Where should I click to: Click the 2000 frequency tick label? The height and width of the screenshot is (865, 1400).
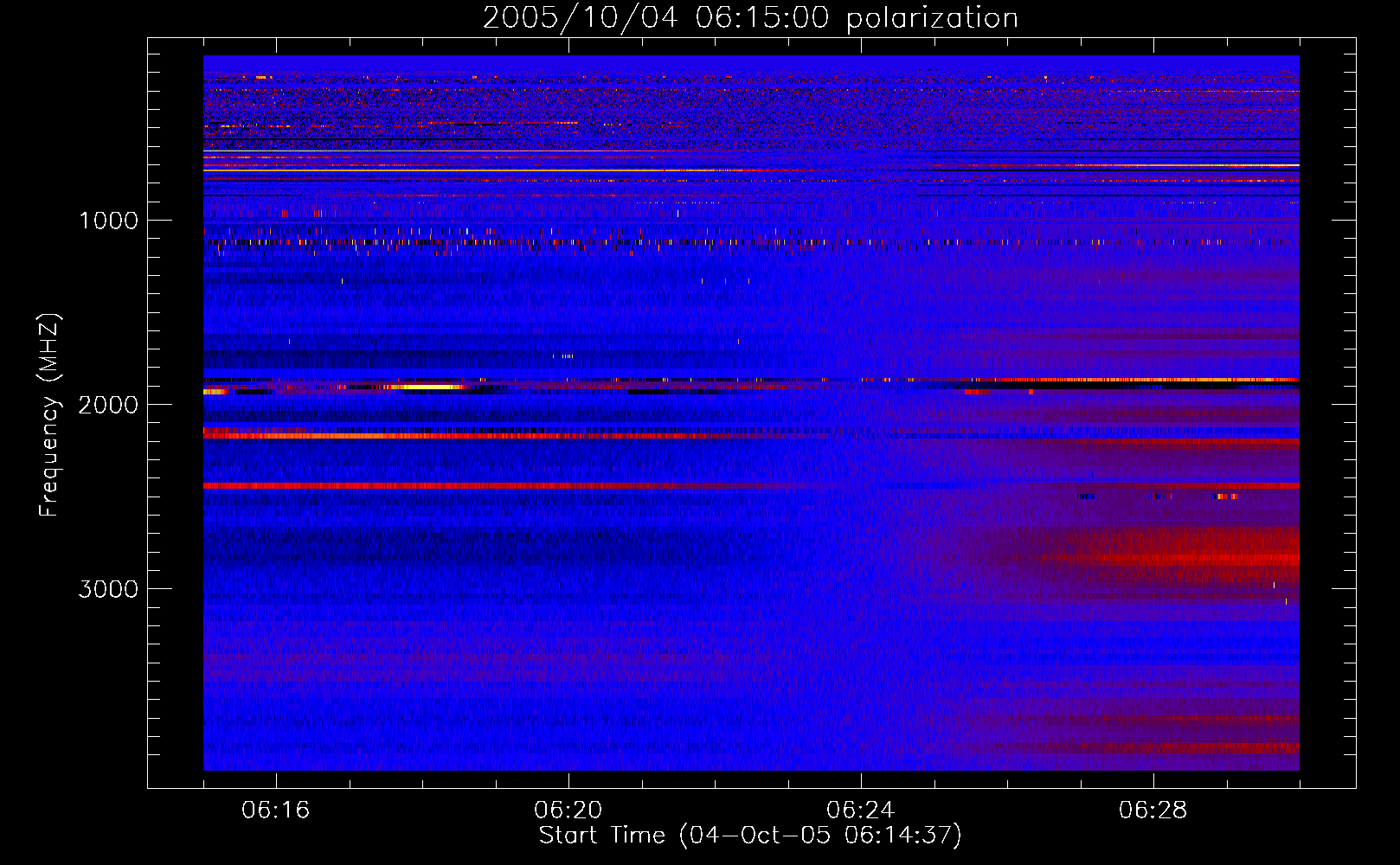[x=108, y=405]
